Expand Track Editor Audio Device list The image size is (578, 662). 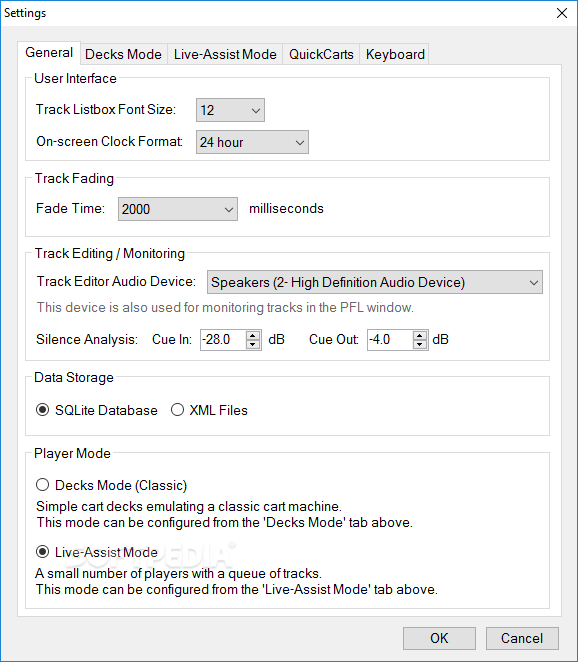tap(374, 282)
